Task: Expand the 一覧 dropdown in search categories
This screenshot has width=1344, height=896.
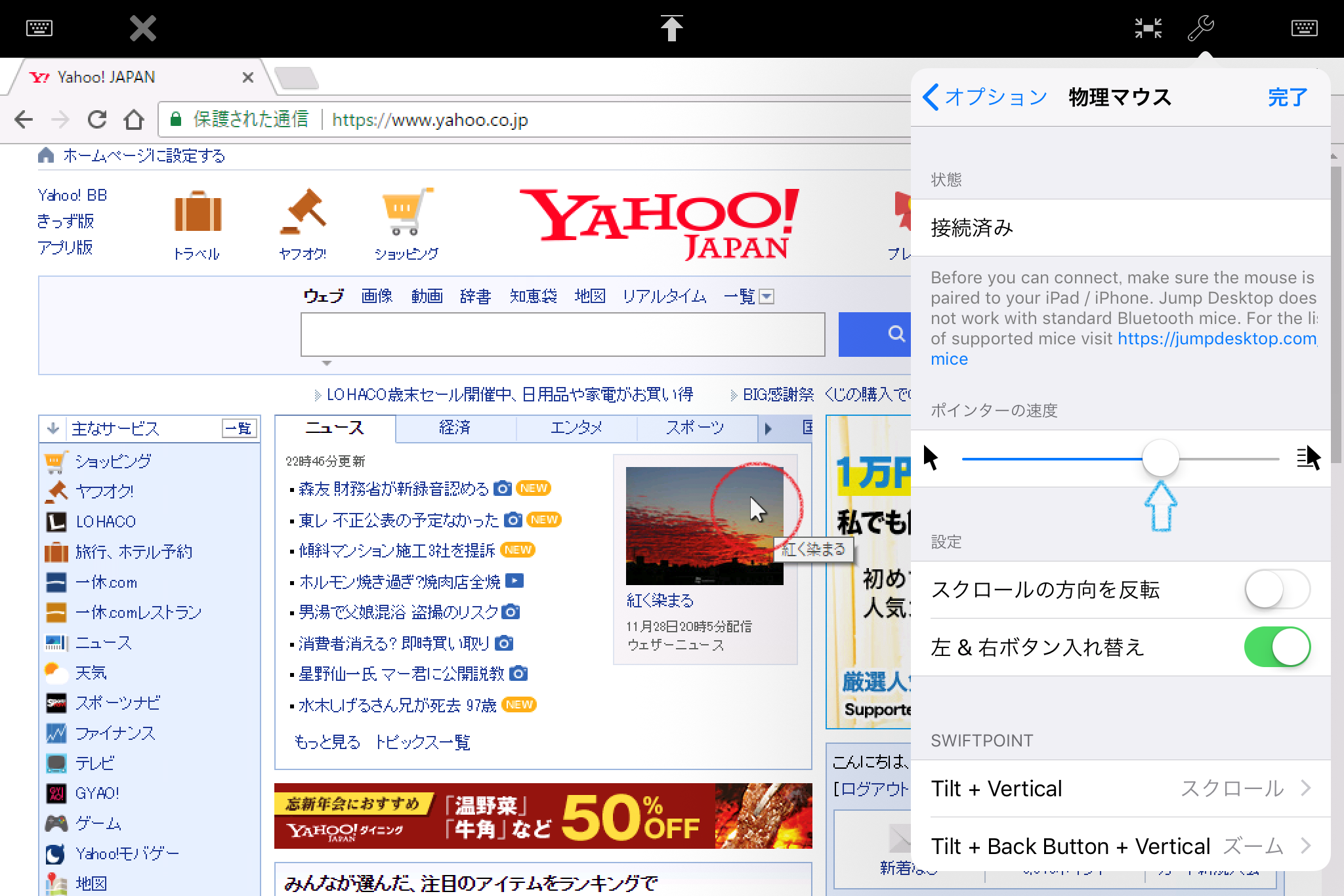Action: [x=766, y=297]
